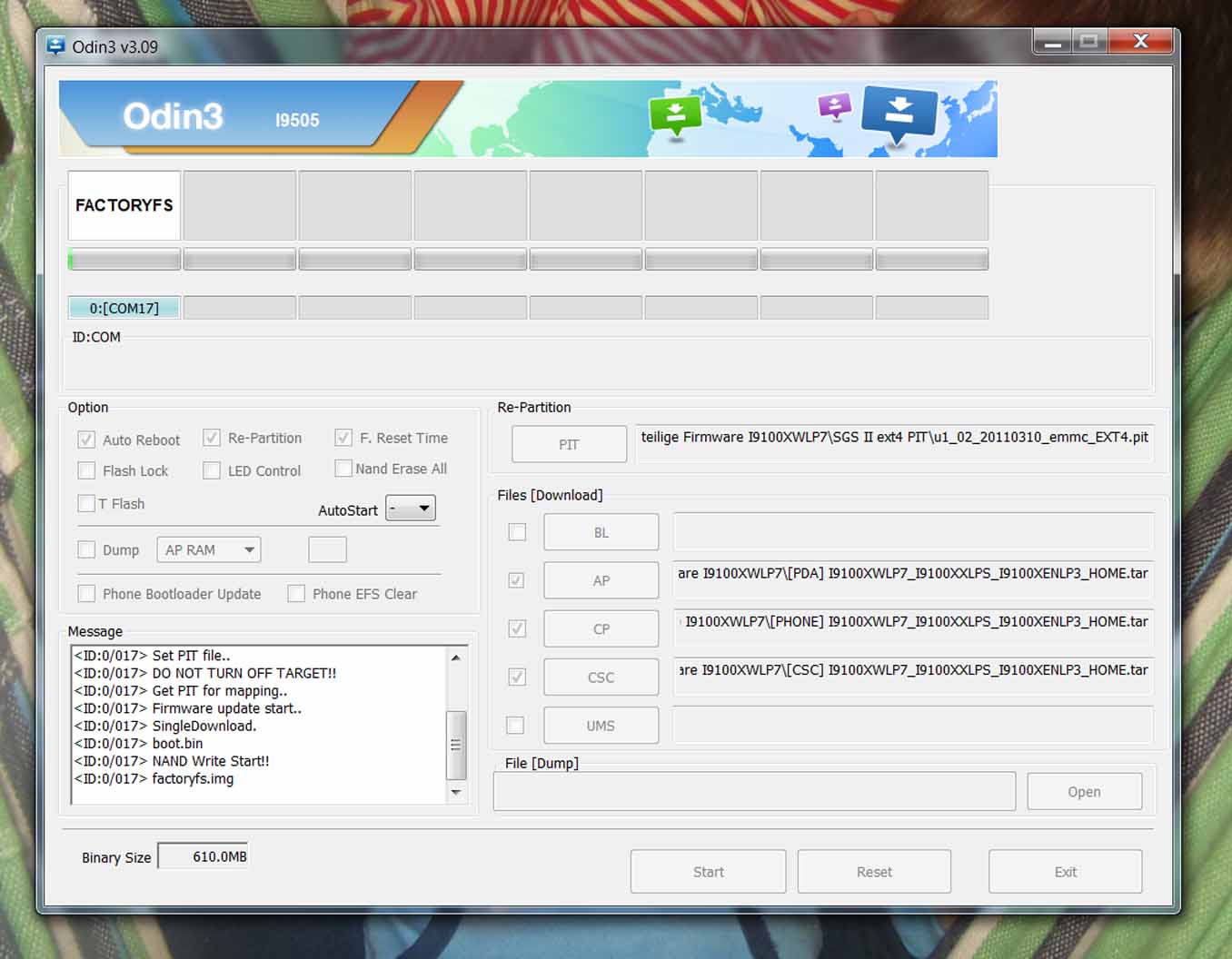Click the File [Dump] path field

click(x=754, y=791)
